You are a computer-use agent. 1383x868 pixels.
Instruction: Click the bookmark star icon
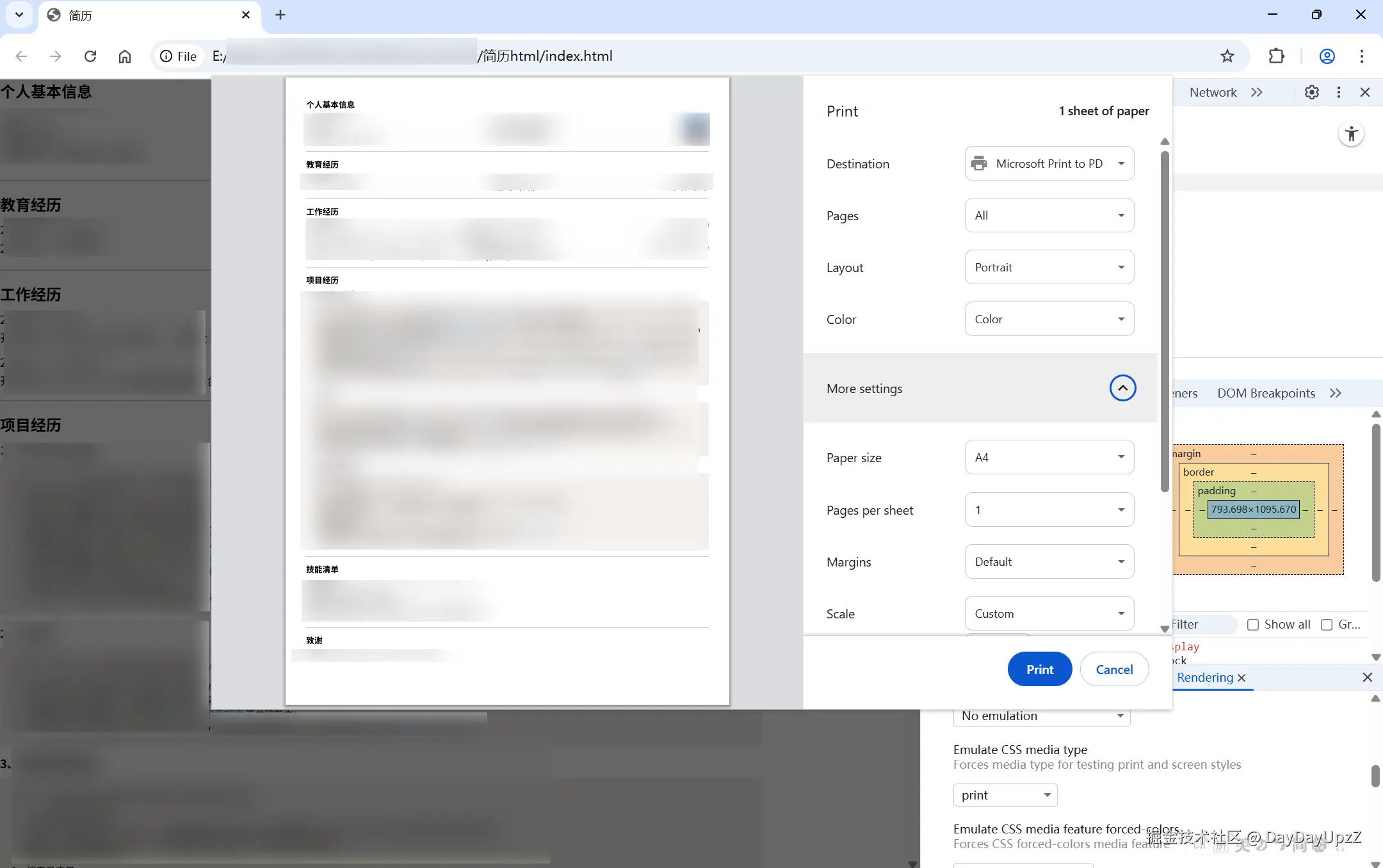1227,56
